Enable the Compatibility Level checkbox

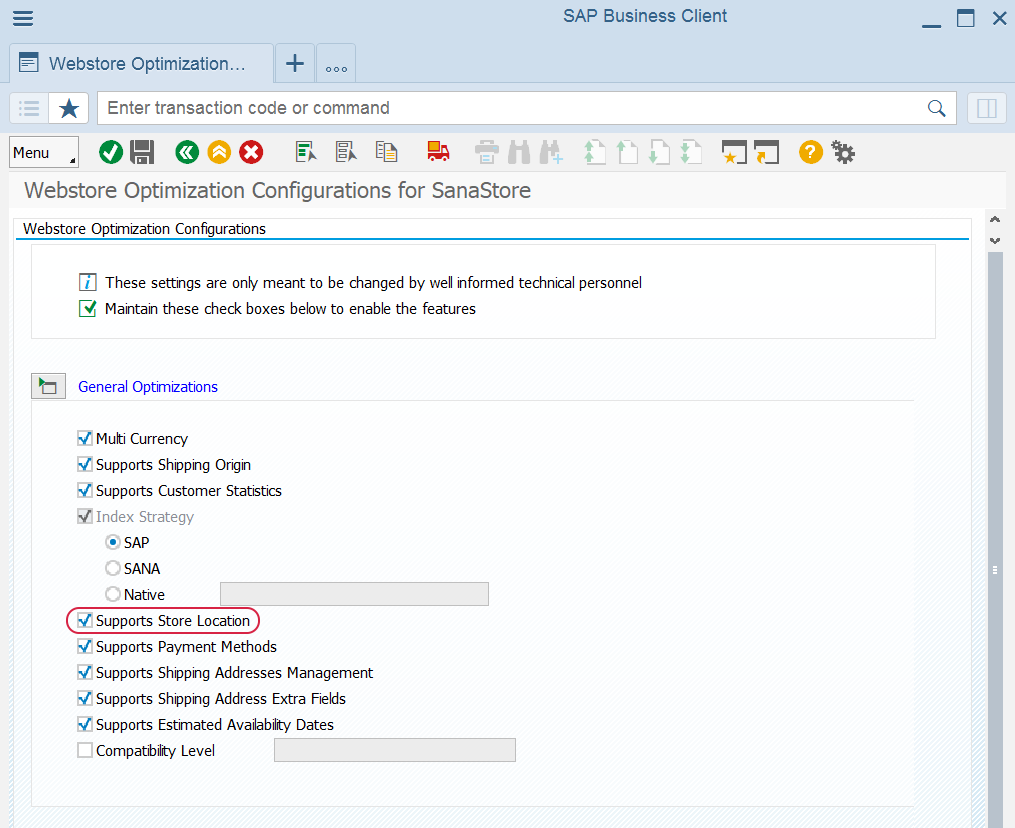[85, 750]
